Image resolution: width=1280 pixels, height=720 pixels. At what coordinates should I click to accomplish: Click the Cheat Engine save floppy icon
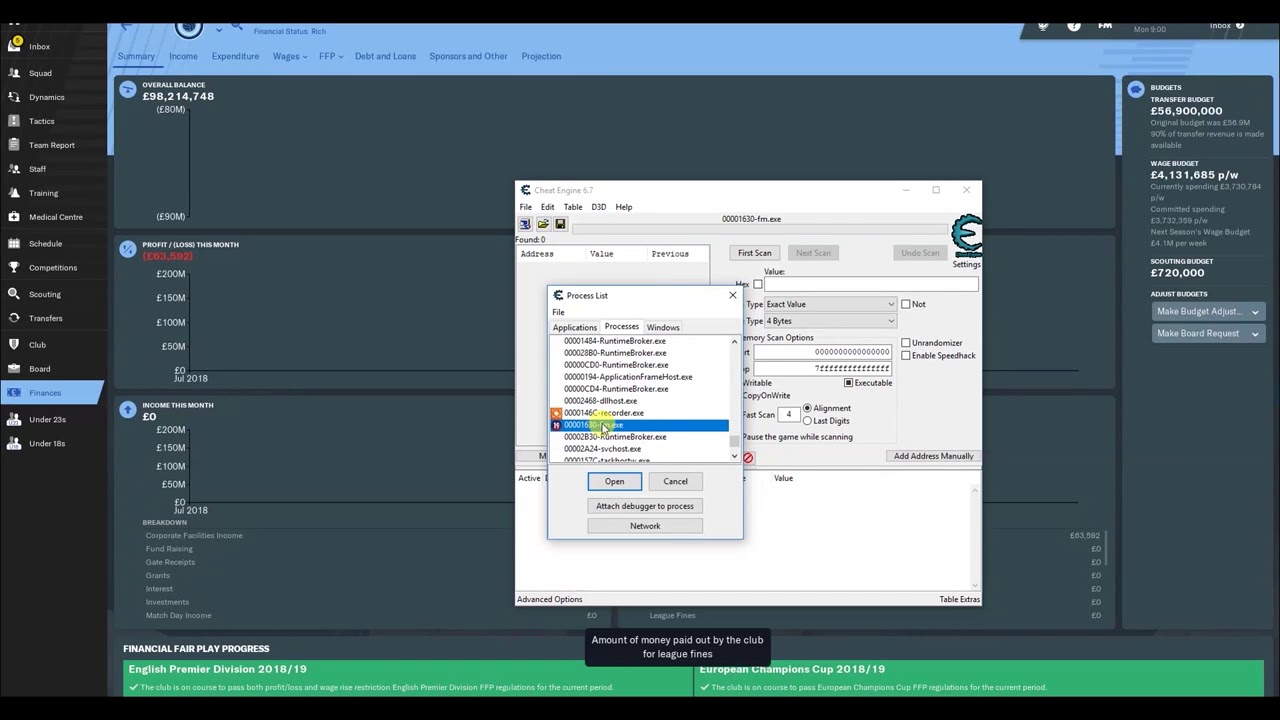[x=560, y=224]
